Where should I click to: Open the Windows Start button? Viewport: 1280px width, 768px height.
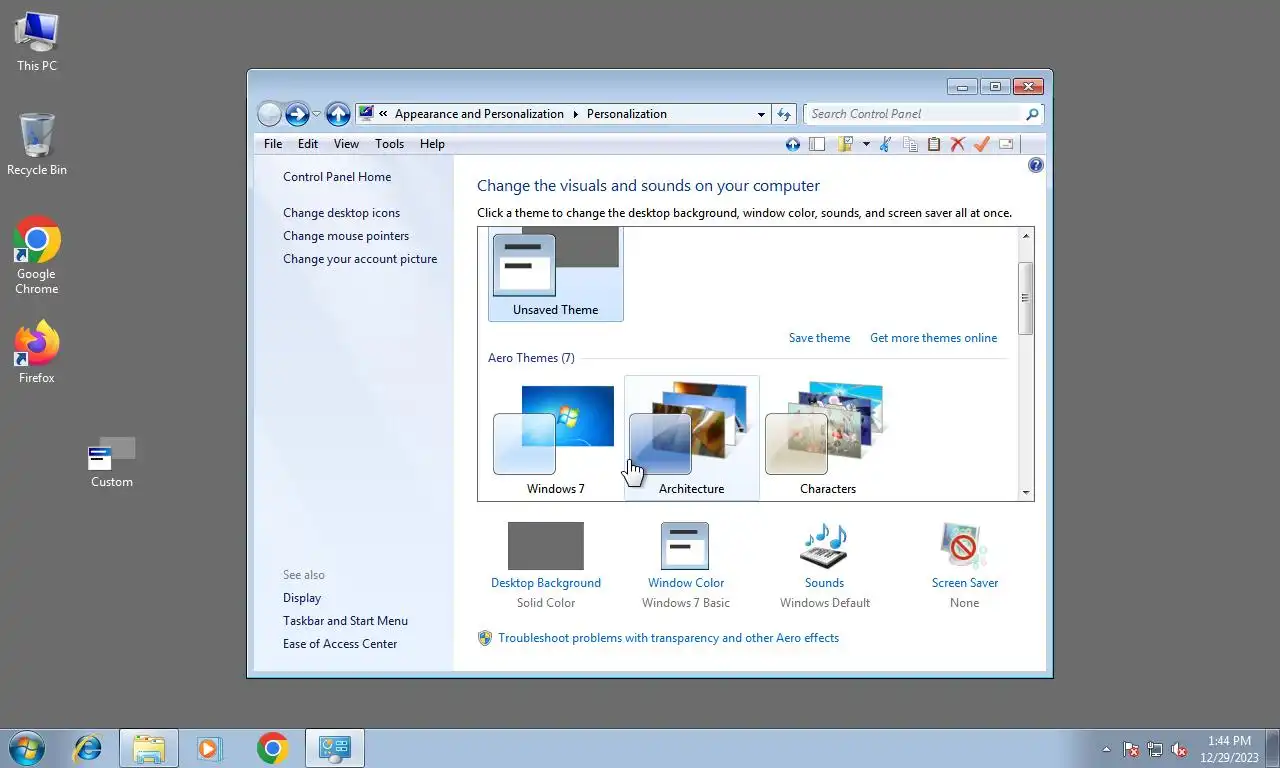click(27, 748)
